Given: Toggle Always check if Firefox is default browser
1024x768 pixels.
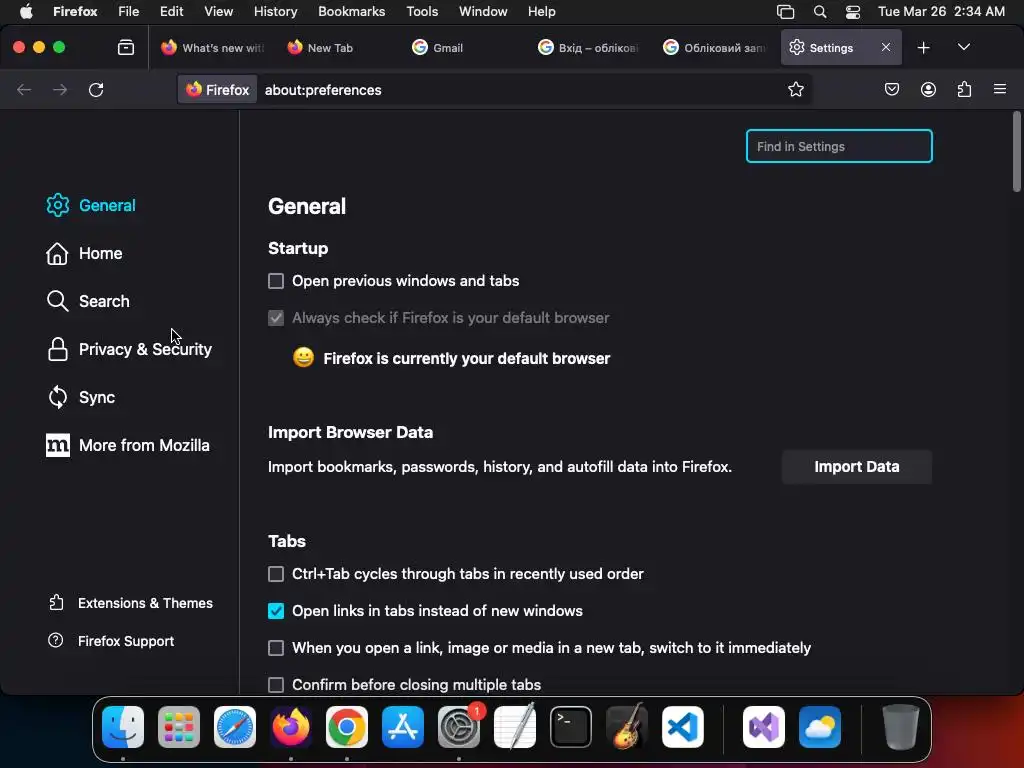Looking at the screenshot, I should [276, 318].
